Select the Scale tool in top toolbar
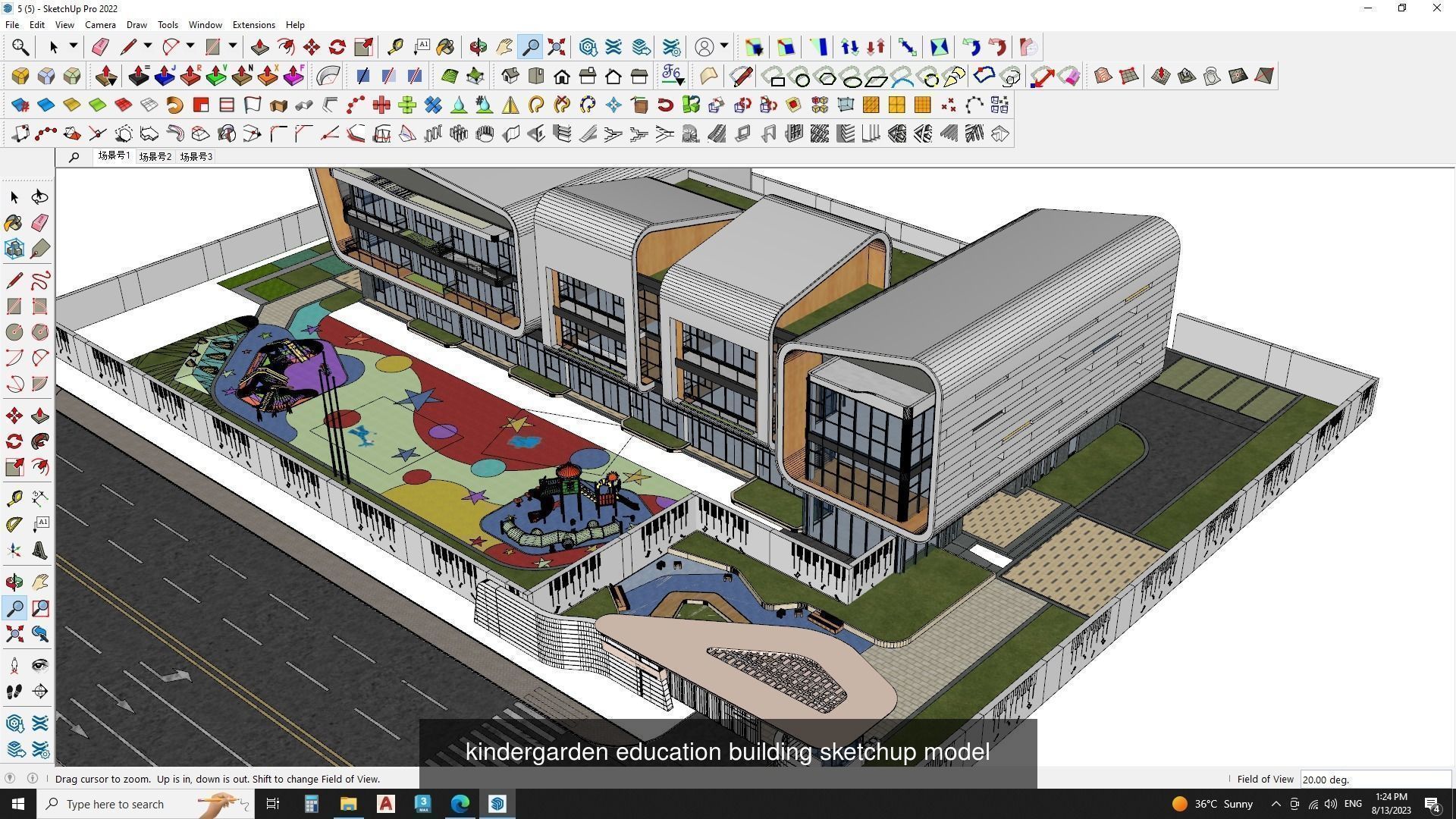Viewport: 1456px width, 819px height. click(x=363, y=47)
